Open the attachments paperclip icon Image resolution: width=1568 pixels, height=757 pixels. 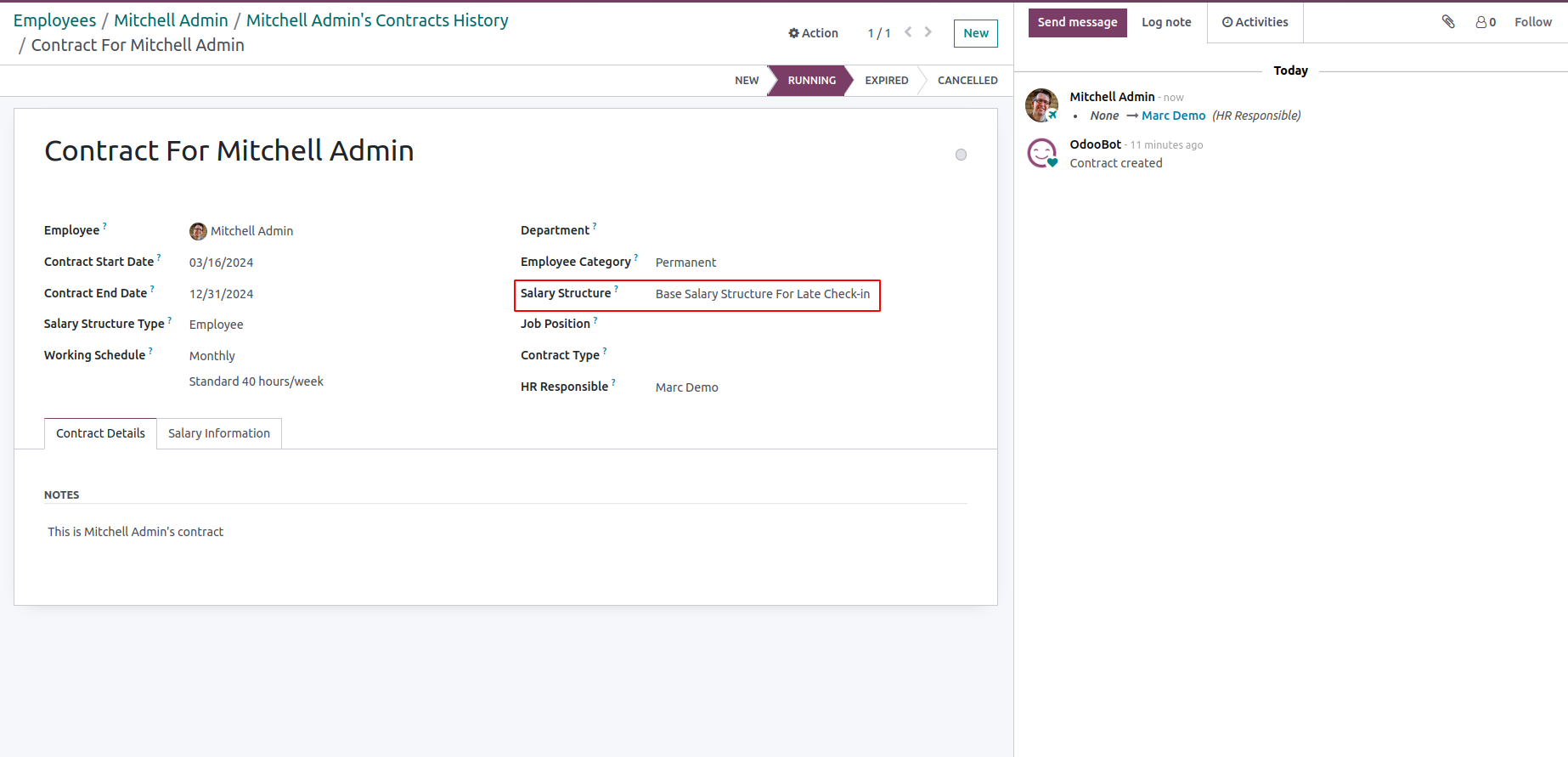point(1448,22)
